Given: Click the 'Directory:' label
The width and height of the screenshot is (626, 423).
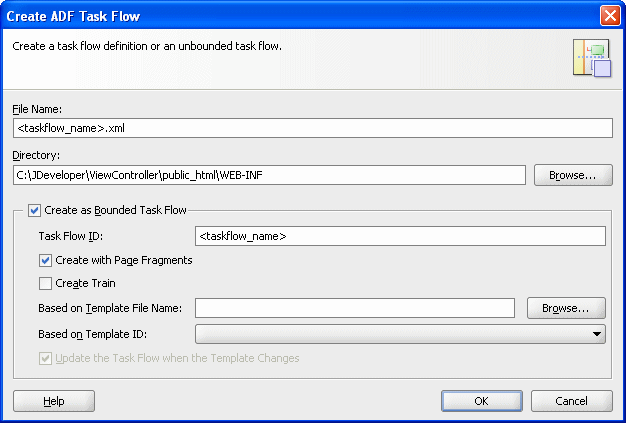Looking at the screenshot, I should pos(38,155).
